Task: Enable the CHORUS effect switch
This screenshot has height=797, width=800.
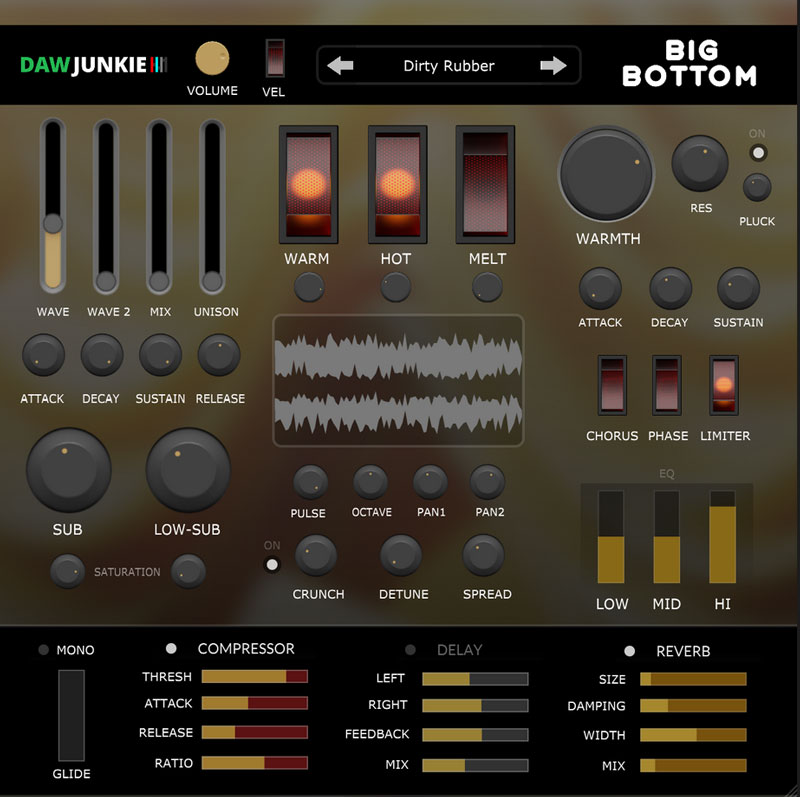Action: coord(612,385)
